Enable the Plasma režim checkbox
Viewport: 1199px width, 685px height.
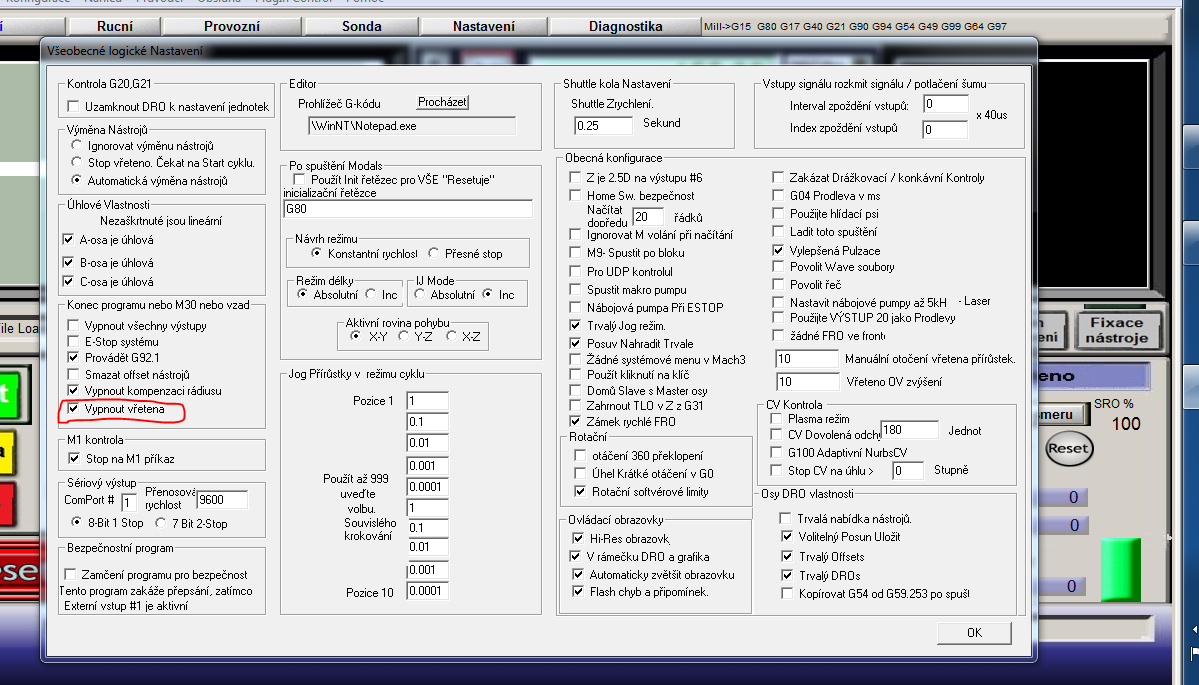coord(778,419)
